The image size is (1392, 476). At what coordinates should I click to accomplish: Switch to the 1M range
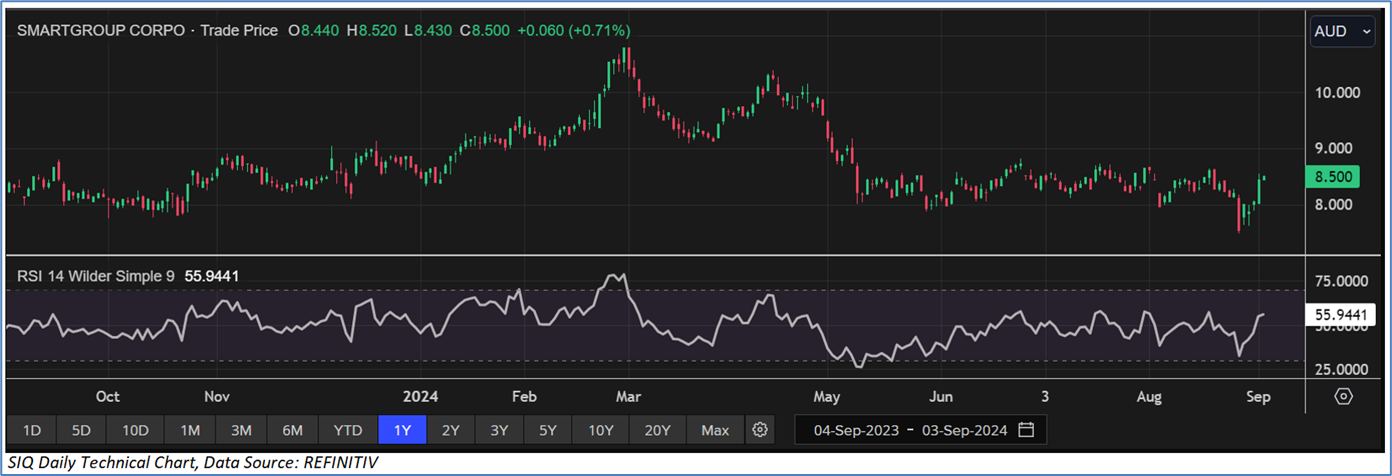[190, 430]
